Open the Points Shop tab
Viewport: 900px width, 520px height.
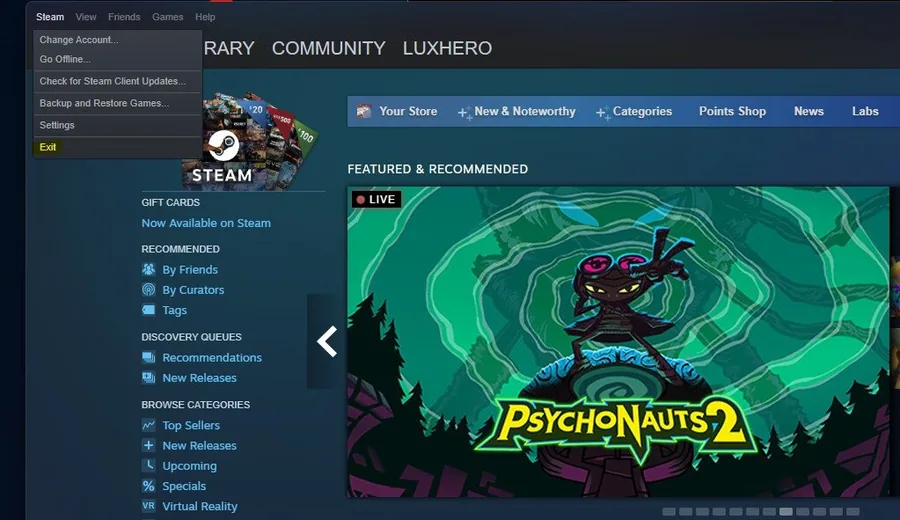732,111
